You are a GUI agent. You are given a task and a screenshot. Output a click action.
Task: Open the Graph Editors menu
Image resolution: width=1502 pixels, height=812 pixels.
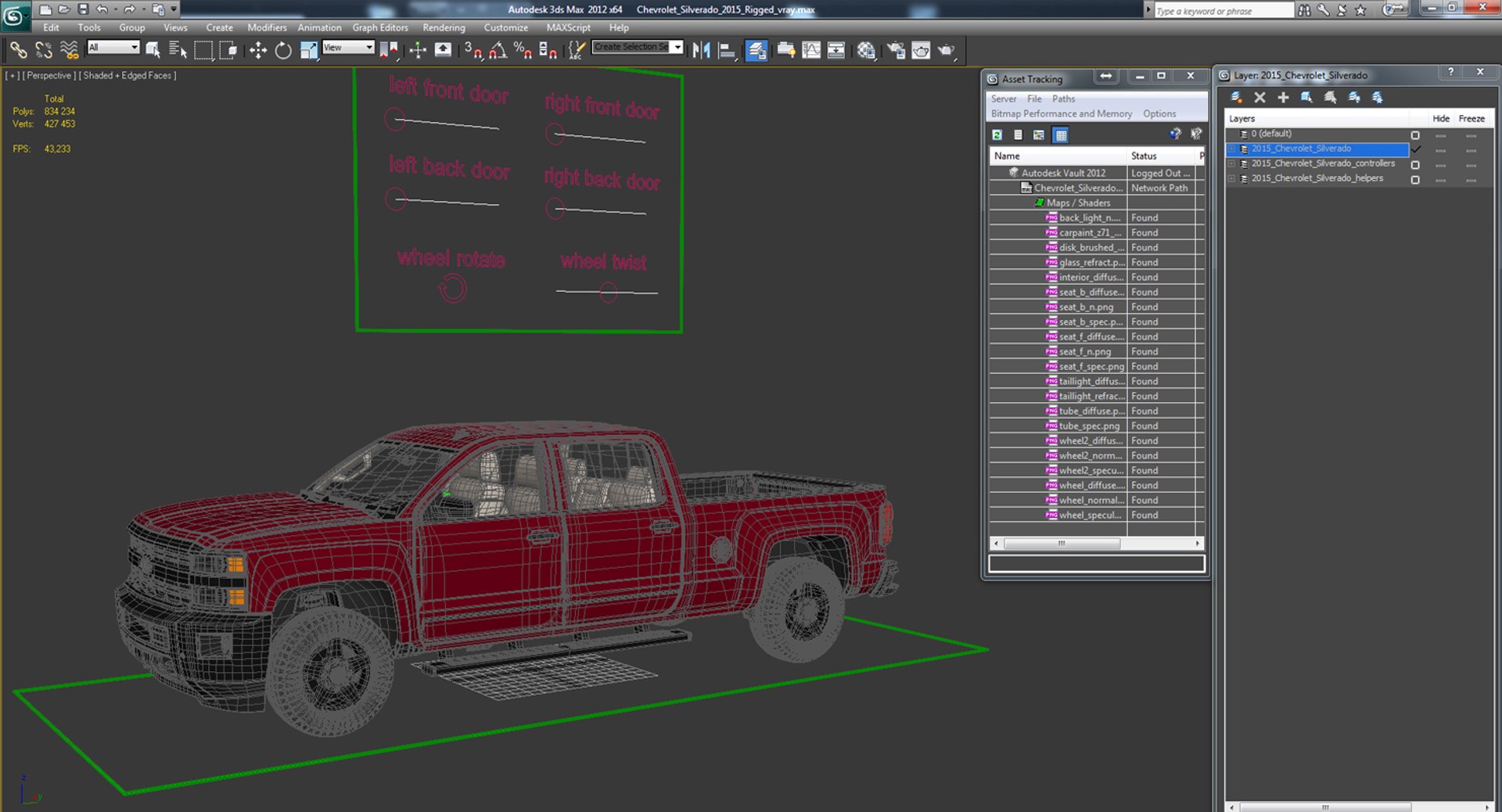[380, 27]
